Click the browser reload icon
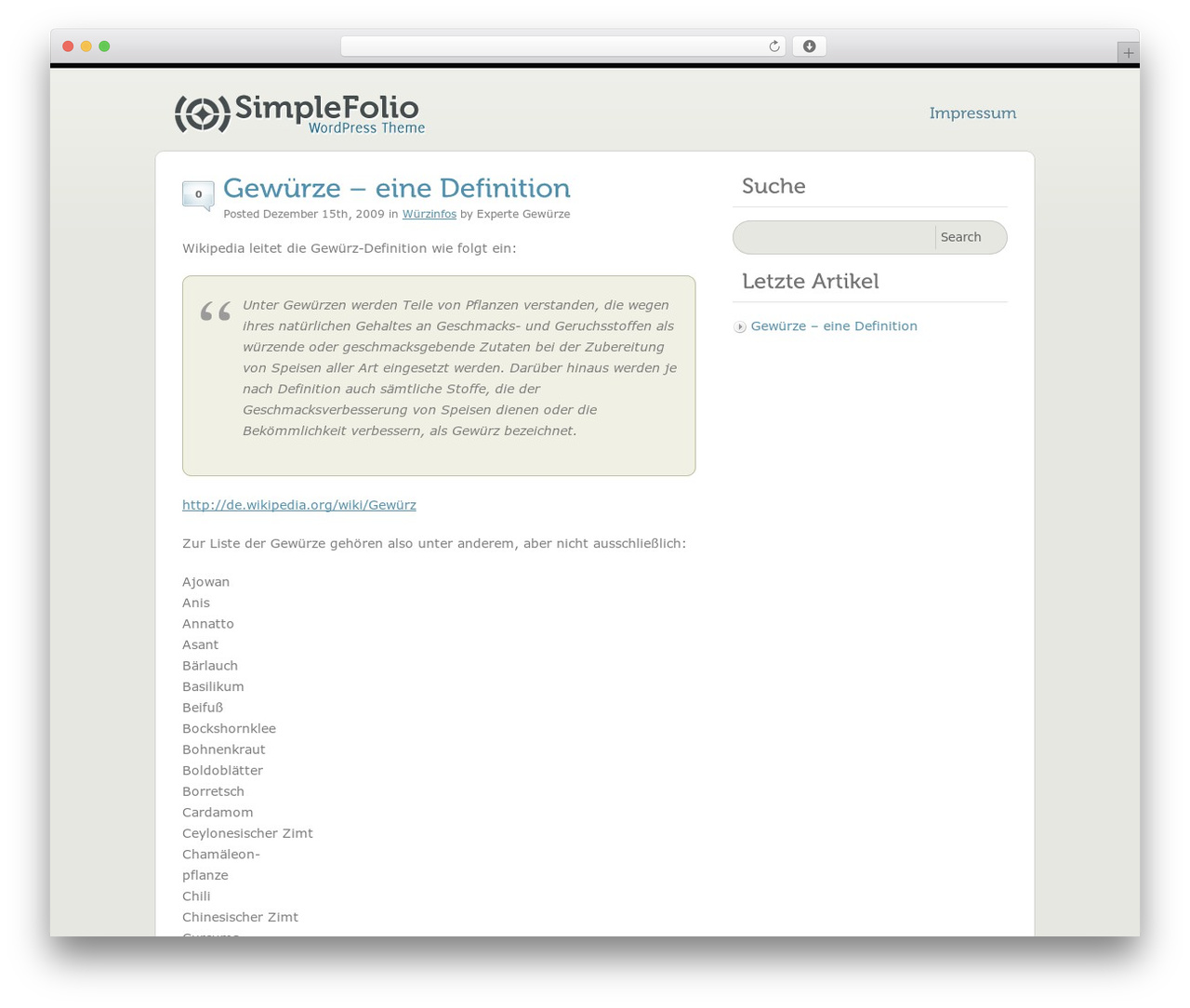The image size is (1190, 1008). pos(773,46)
